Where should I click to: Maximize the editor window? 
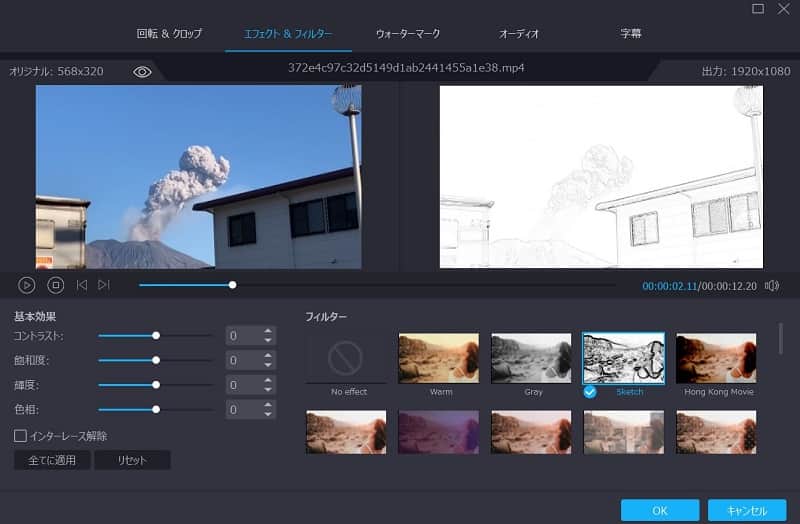pyautogui.click(x=759, y=9)
